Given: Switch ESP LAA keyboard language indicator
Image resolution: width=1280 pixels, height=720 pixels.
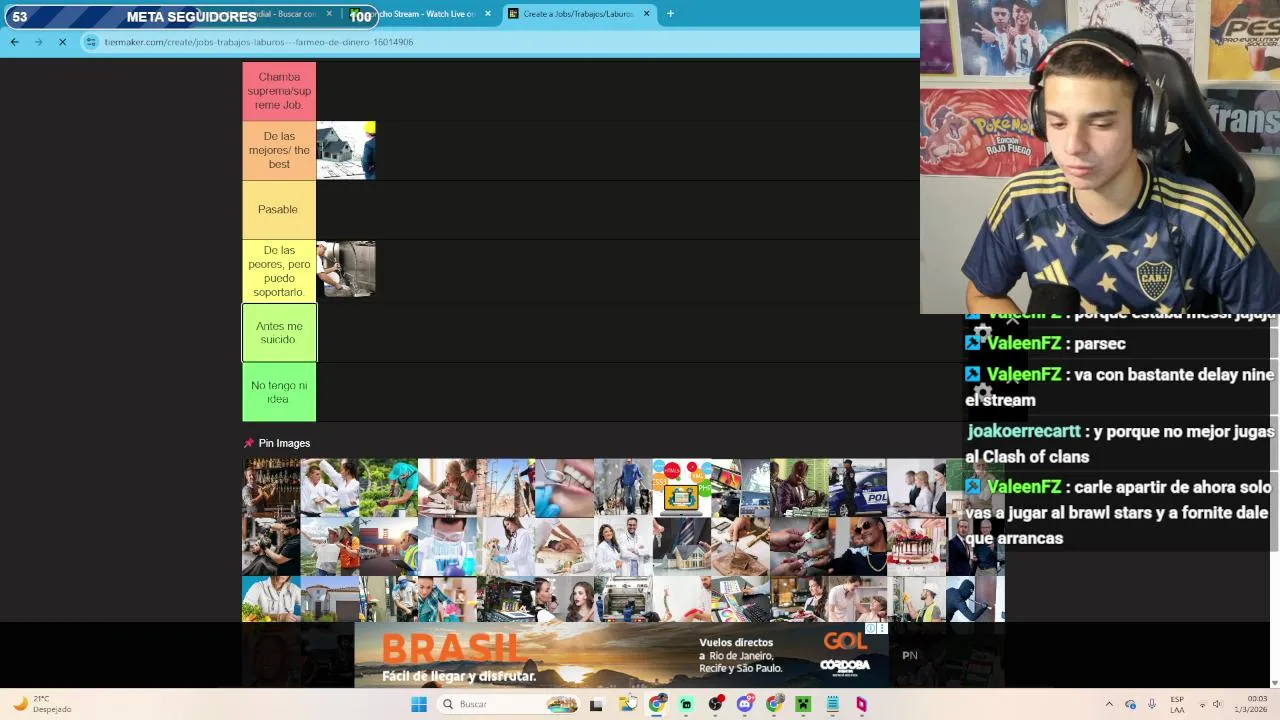Looking at the screenshot, I should point(1177,704).
